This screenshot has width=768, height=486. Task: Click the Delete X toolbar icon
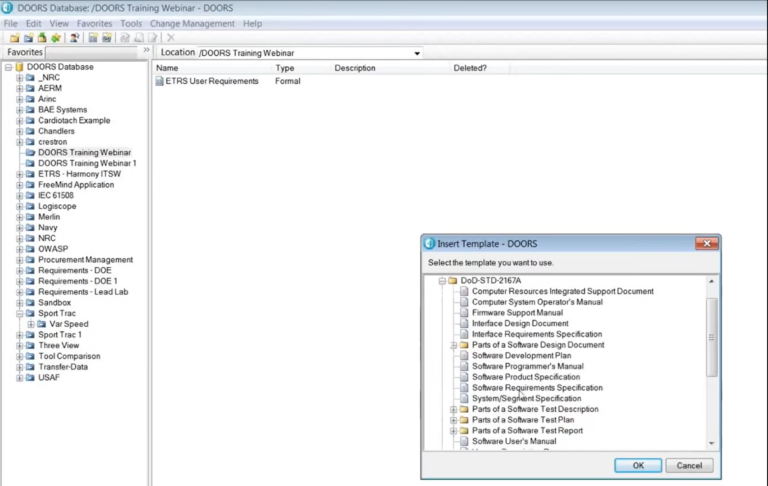(171, 38)
